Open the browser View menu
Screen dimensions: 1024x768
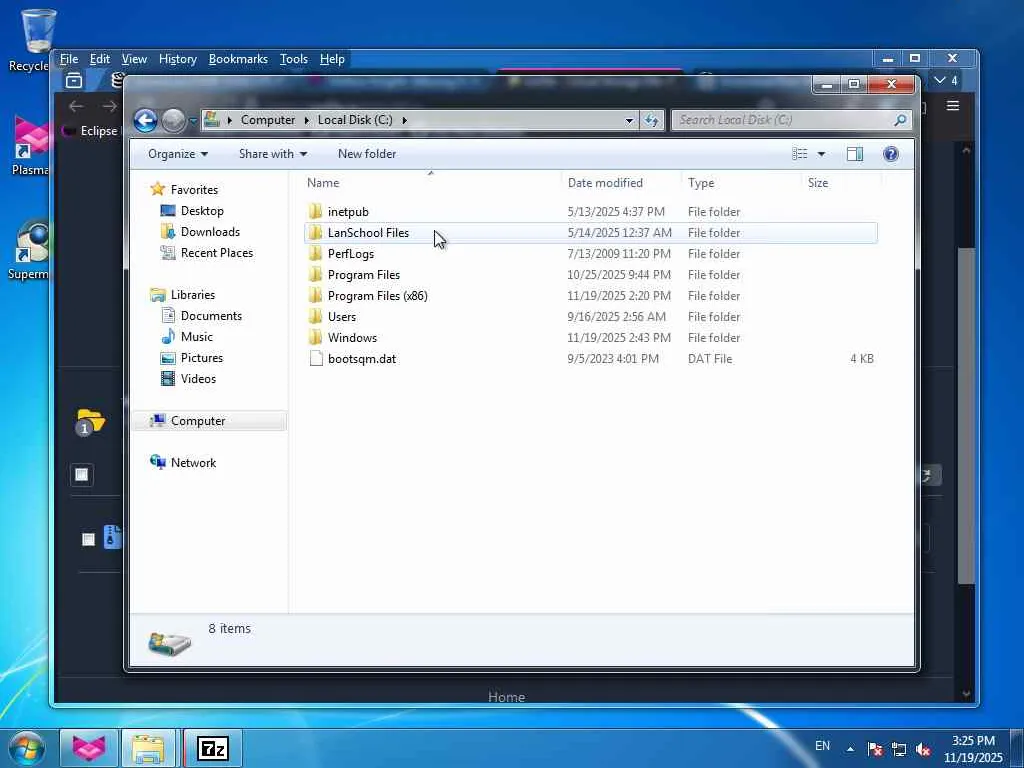point(134,59)
